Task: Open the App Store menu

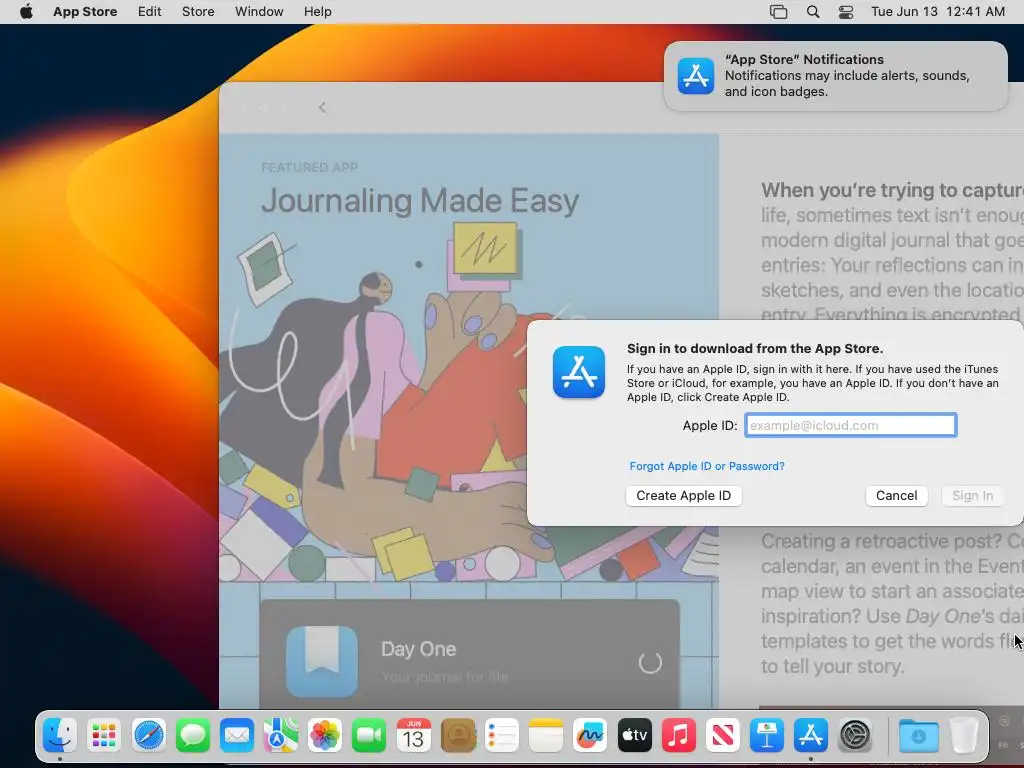Action: point(85,12)
